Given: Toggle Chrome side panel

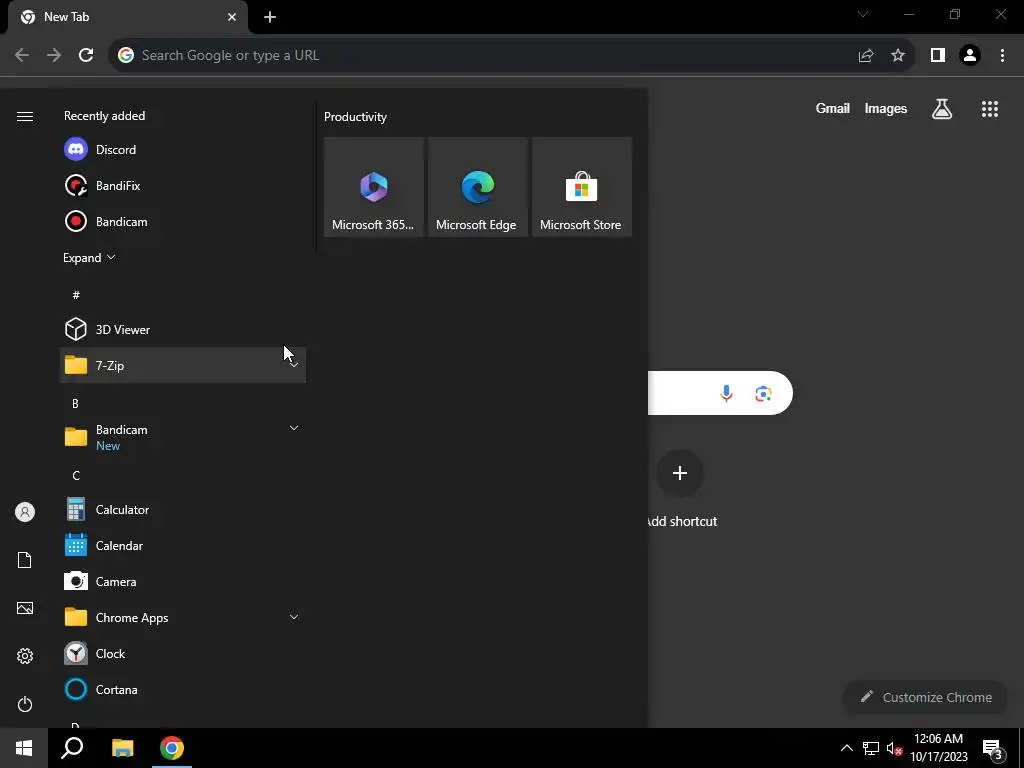Looking at the screenshot, I should point(938,56).
